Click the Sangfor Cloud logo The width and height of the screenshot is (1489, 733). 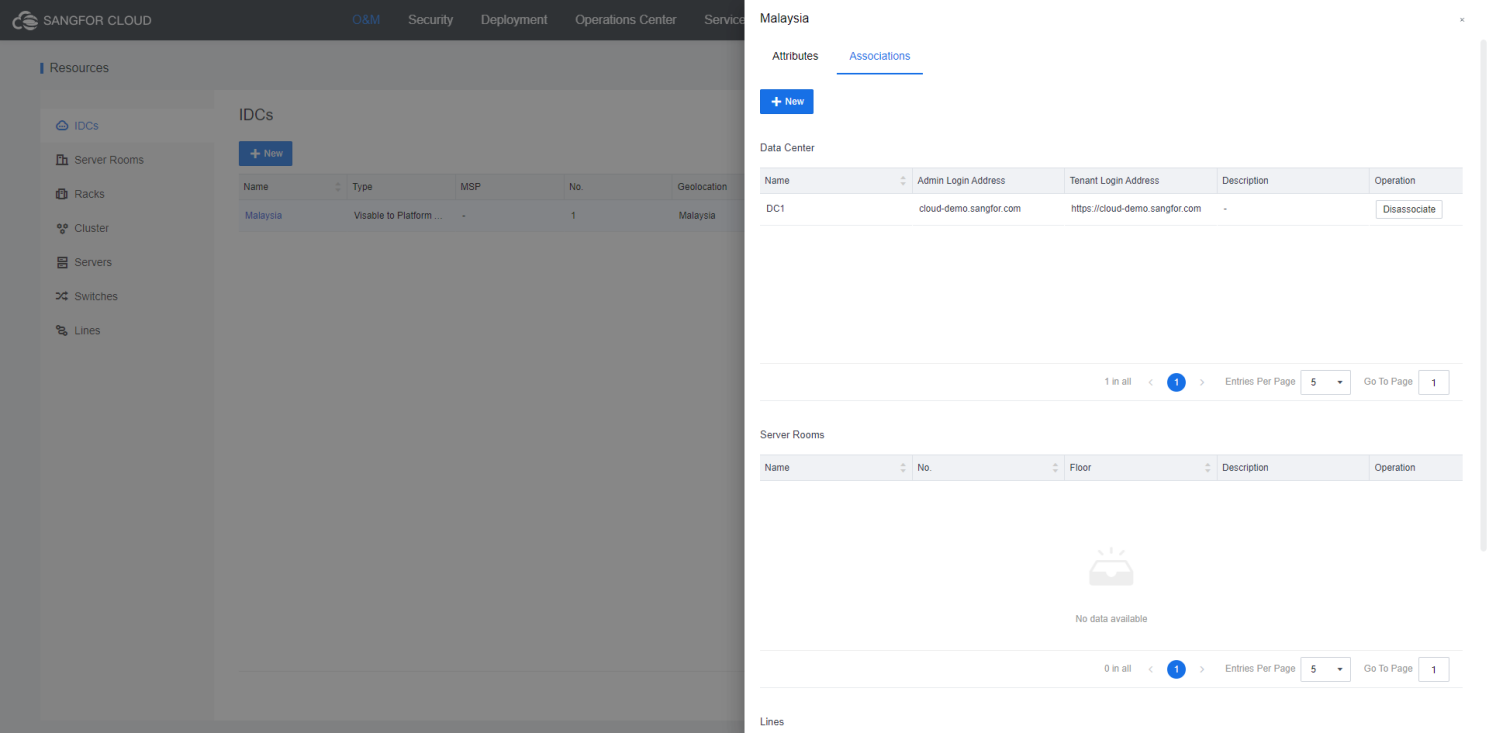(x=82, y=20)
